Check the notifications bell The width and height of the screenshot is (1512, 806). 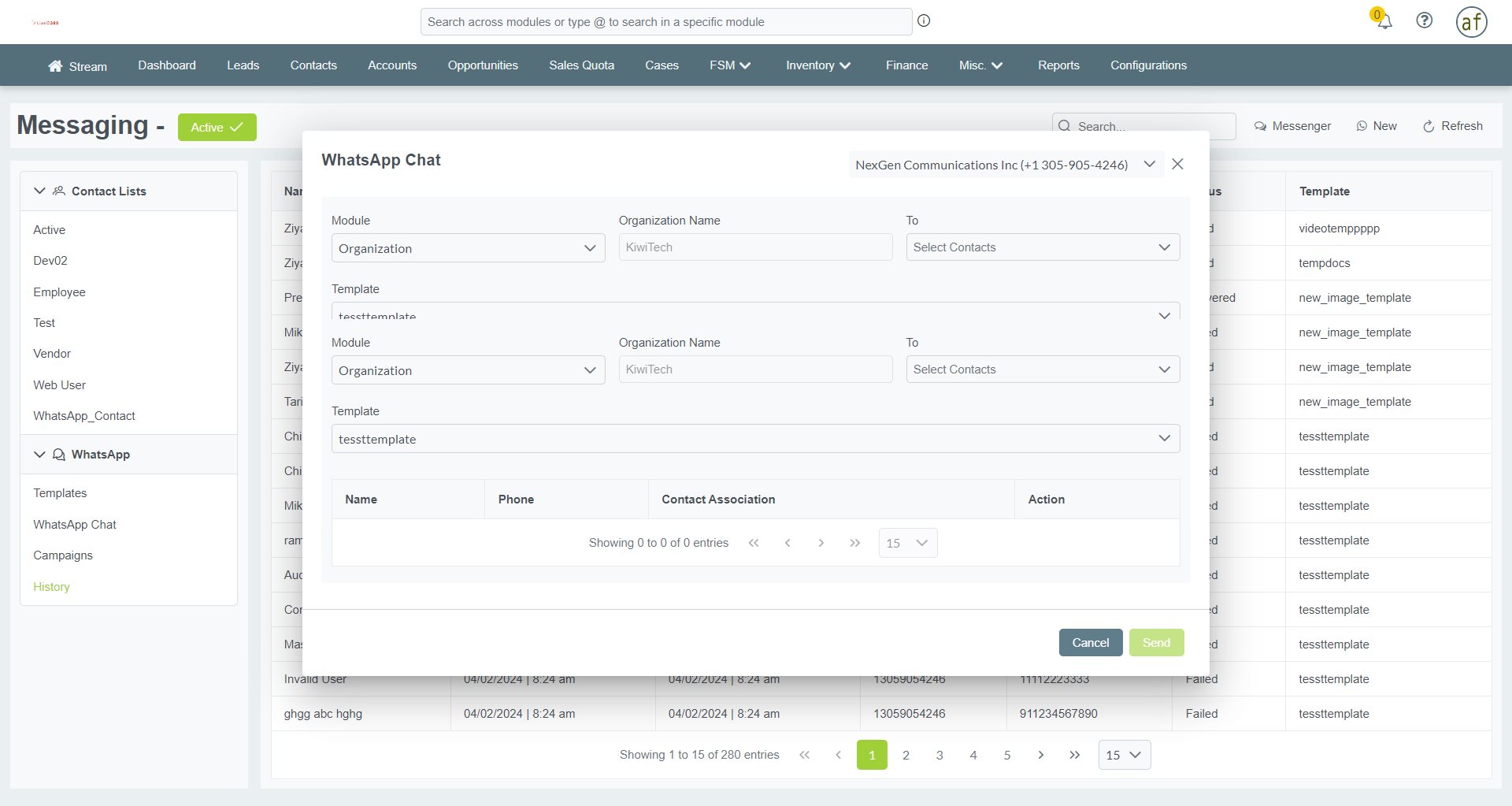coord(1383,20)
